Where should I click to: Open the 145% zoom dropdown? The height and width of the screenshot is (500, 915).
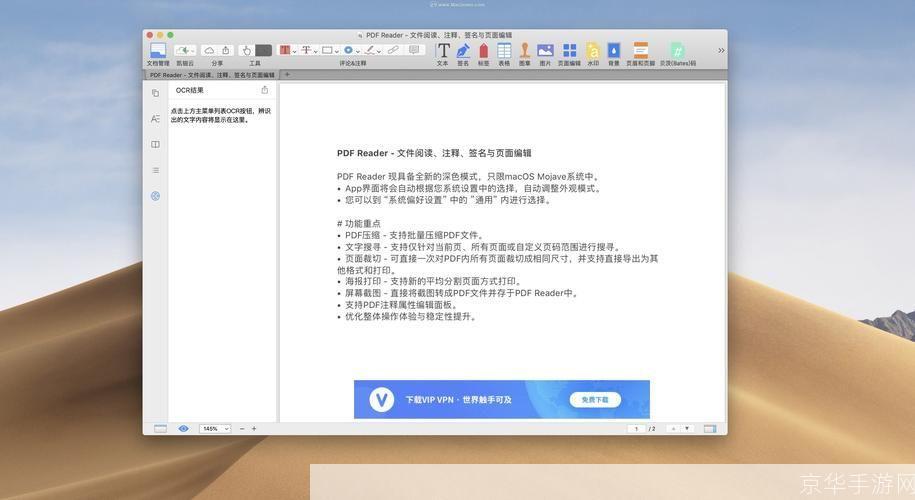(x=215, y=429)
